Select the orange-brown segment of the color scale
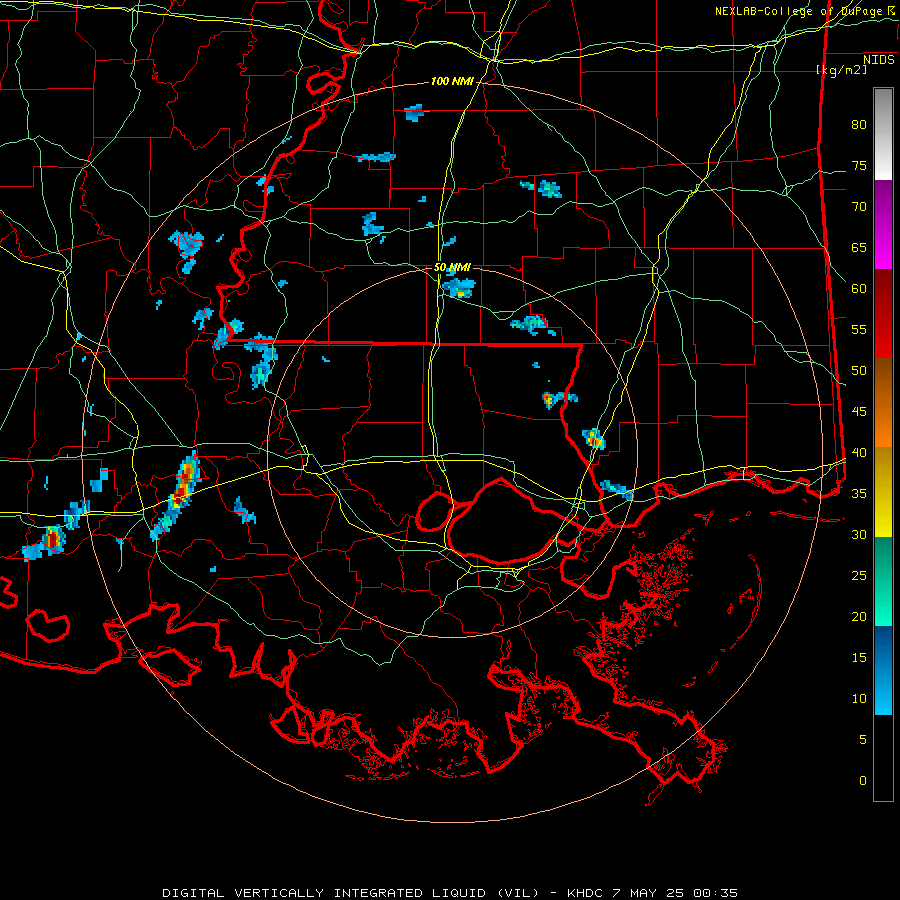Screen dimensions: 900x900 pyautogui.click(x=883, y=403)
